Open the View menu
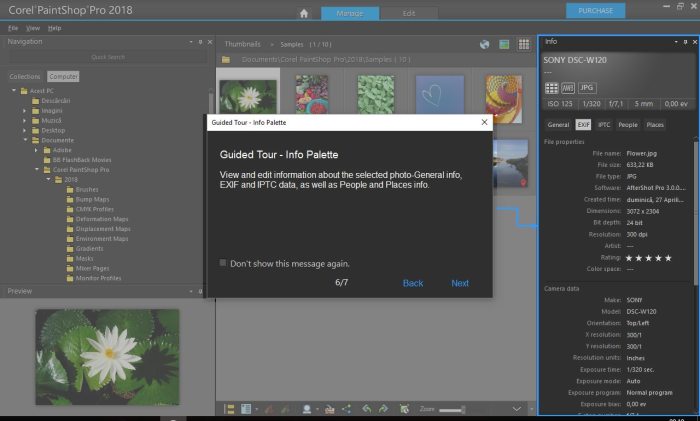The width and height of the screenshot is (700, 421). (x=33, y=28)
